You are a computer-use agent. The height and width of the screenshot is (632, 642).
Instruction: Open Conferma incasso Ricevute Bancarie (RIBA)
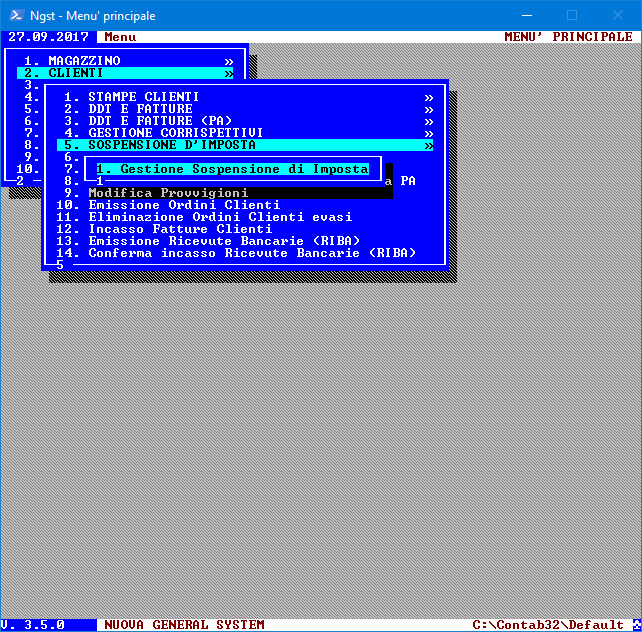coord(252,253)
